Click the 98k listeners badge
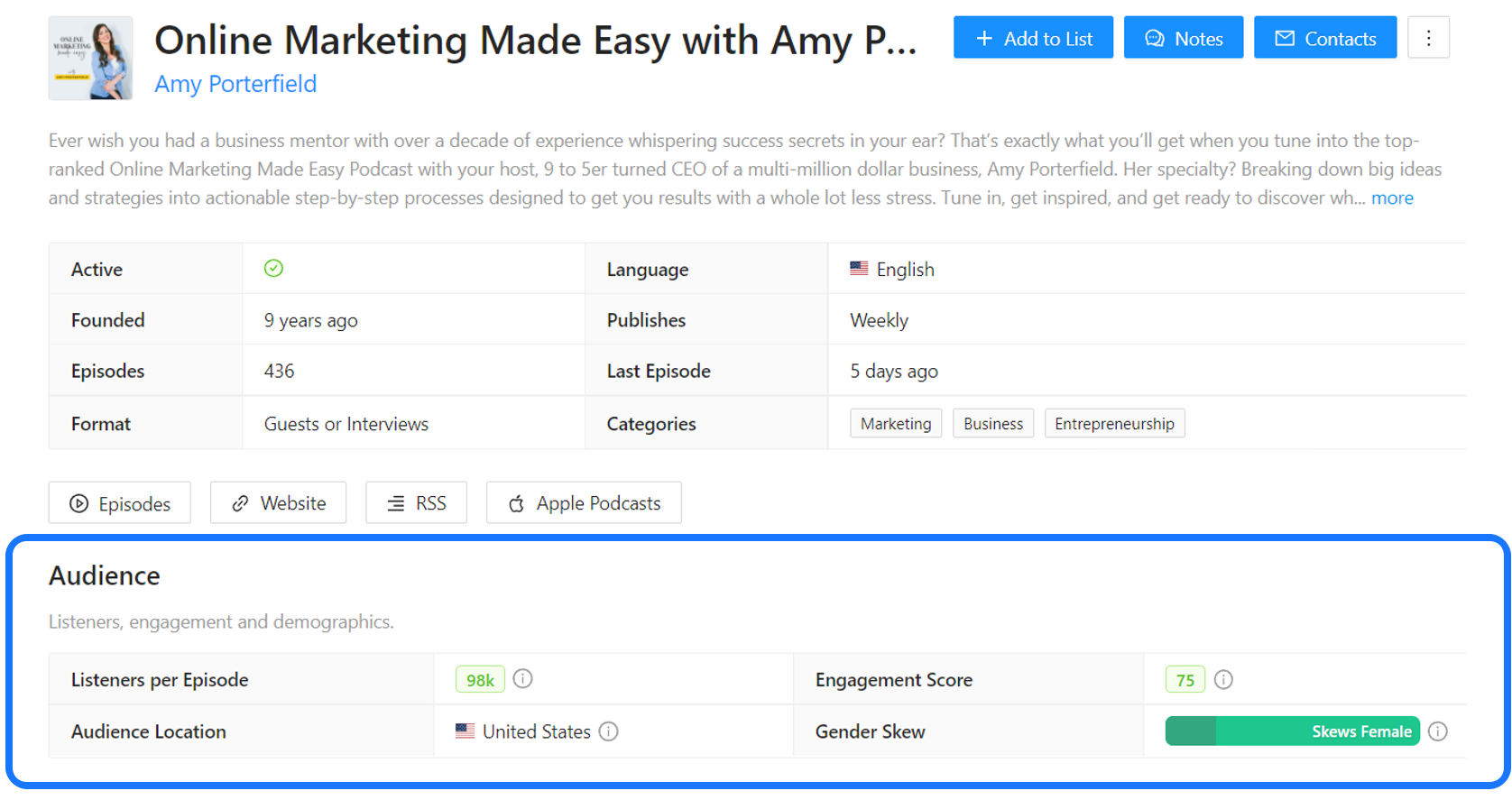Image resolution: width=1512 pixels, height=809 pixels. [x=480, y=679]
